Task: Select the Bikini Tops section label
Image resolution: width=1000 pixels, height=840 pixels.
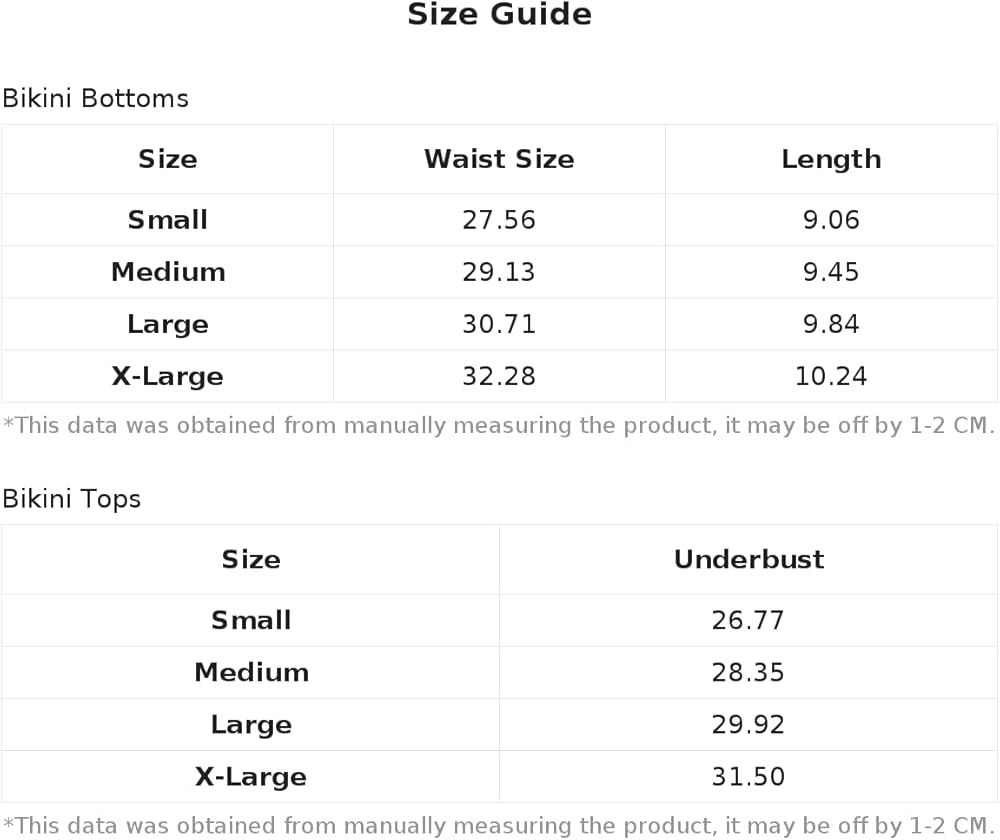Action: pyautogui.click(x=71, y=499)
